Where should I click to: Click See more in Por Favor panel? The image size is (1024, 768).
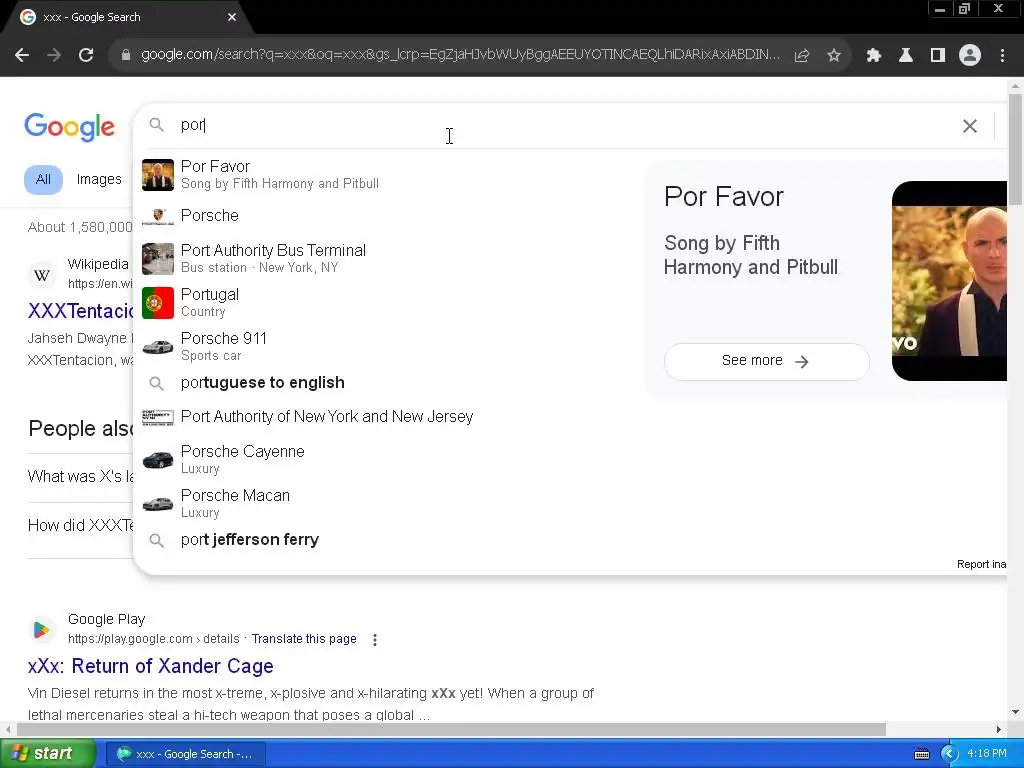tap(766, 361)
